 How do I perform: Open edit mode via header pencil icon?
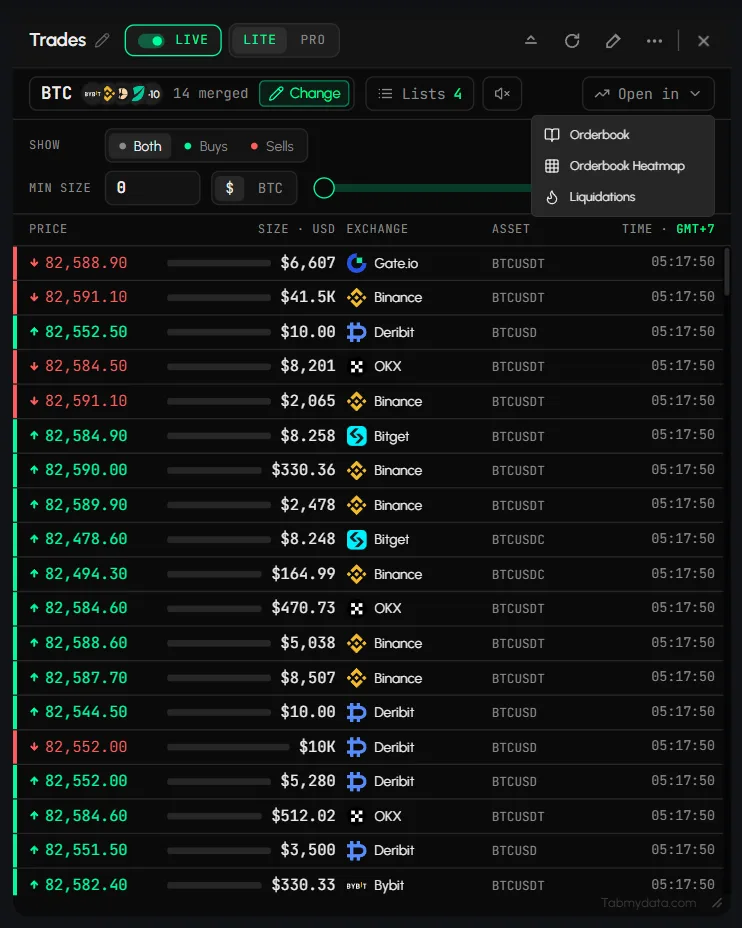[x=613, y=41]
